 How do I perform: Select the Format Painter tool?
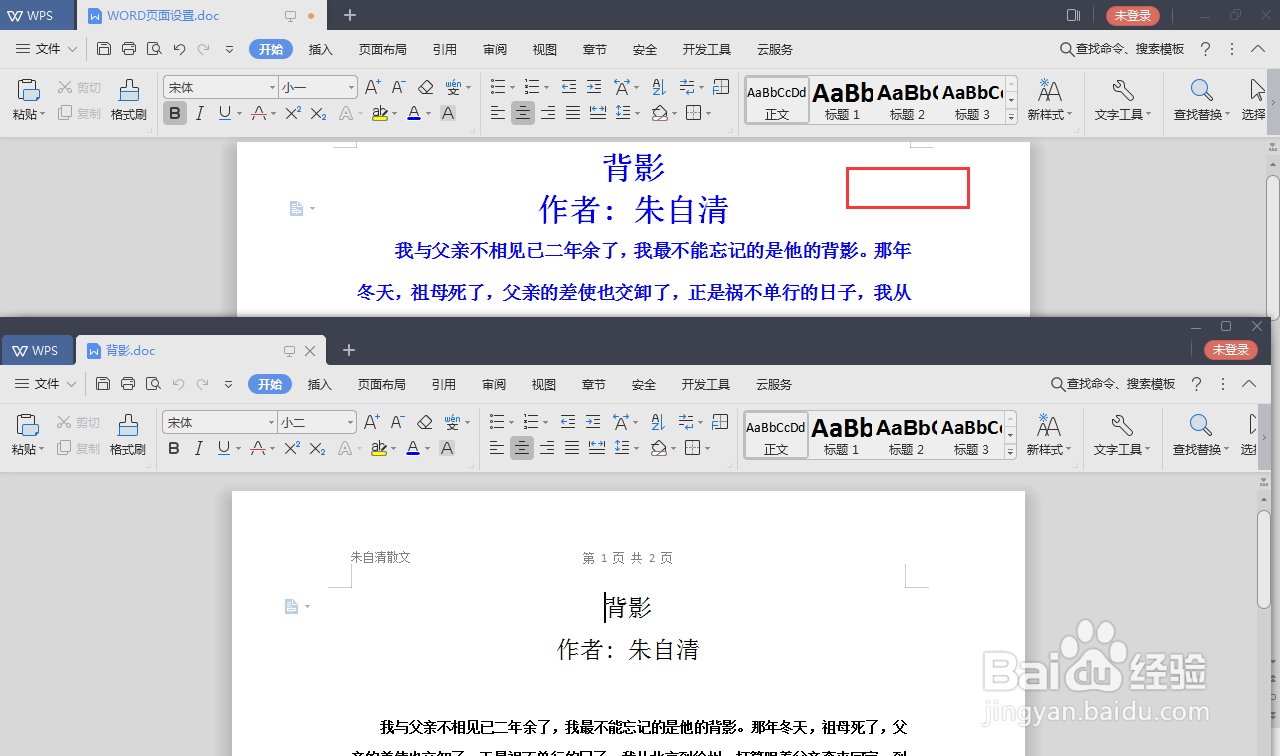[128, 98]
